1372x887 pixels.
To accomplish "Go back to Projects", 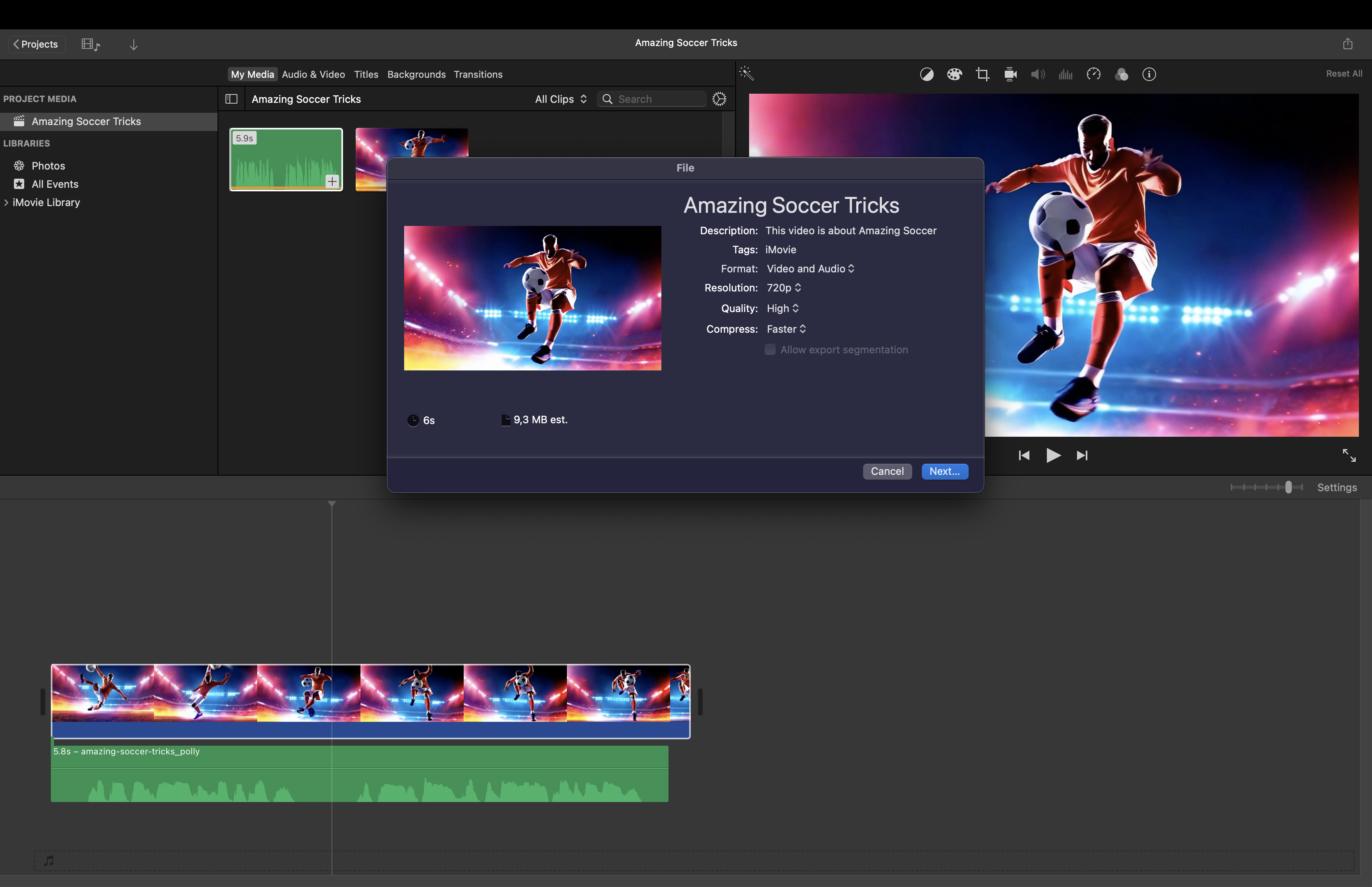I will coord(36,44).
